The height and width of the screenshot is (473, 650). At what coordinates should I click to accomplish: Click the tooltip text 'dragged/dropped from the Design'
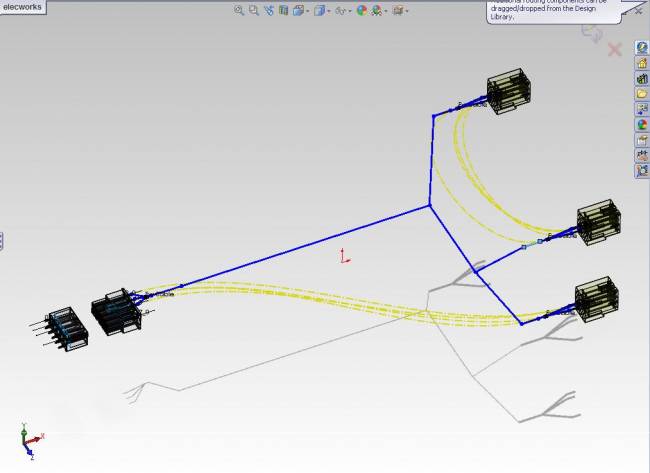(x=543, y=8)
